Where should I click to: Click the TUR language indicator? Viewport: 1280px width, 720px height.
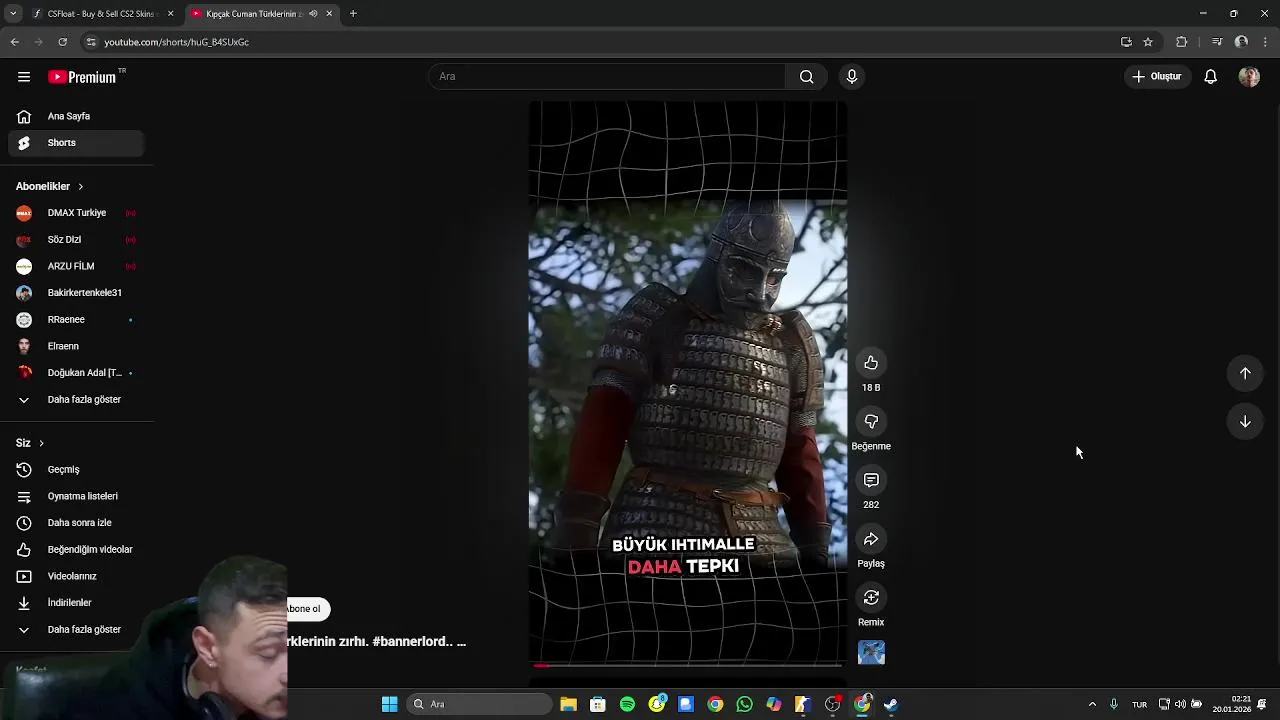click(x=1139, y=704)
